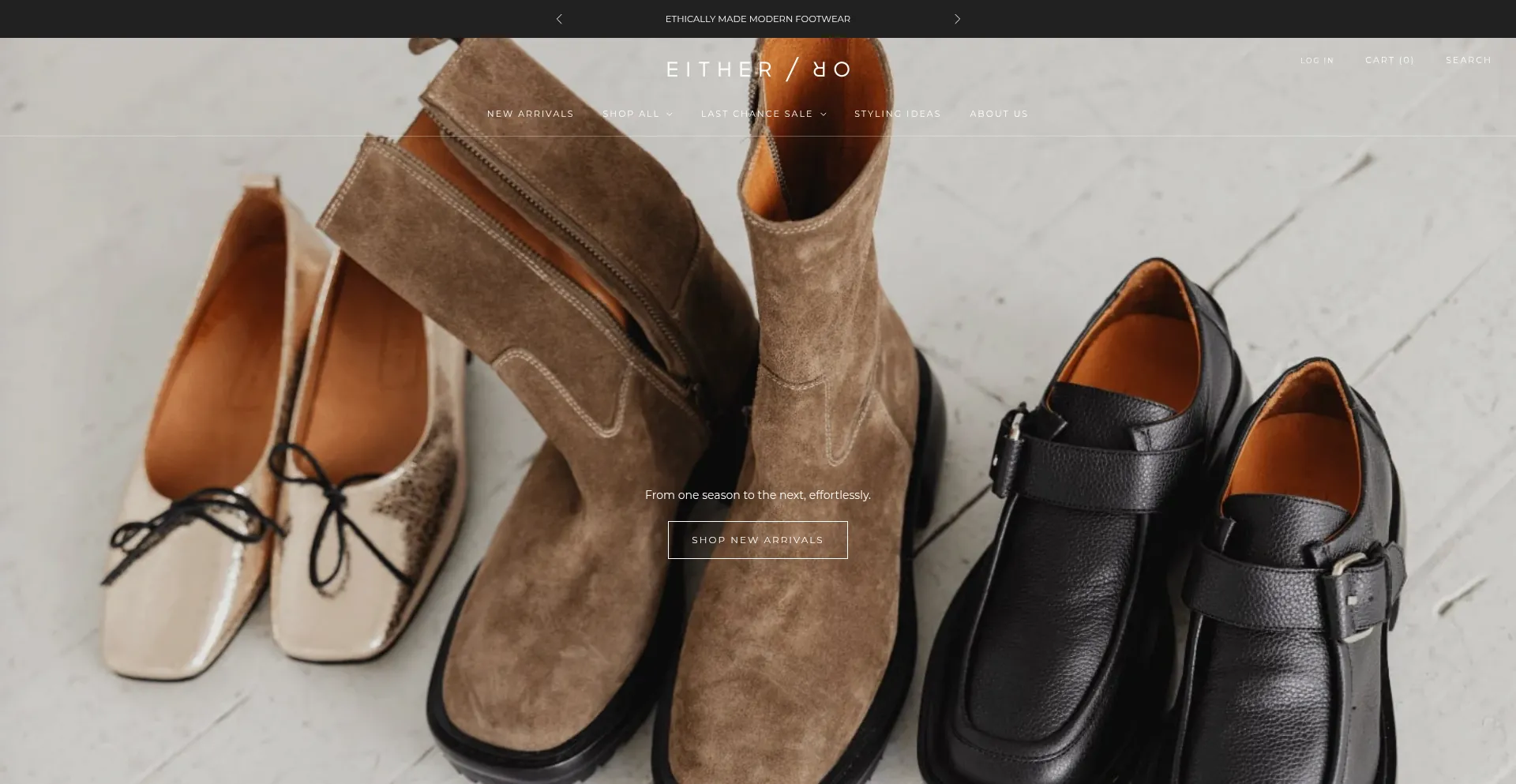The width and height of the screenshot is (1516, 784).
Task: Select the Last Chance Sale label
Action: 756,114
